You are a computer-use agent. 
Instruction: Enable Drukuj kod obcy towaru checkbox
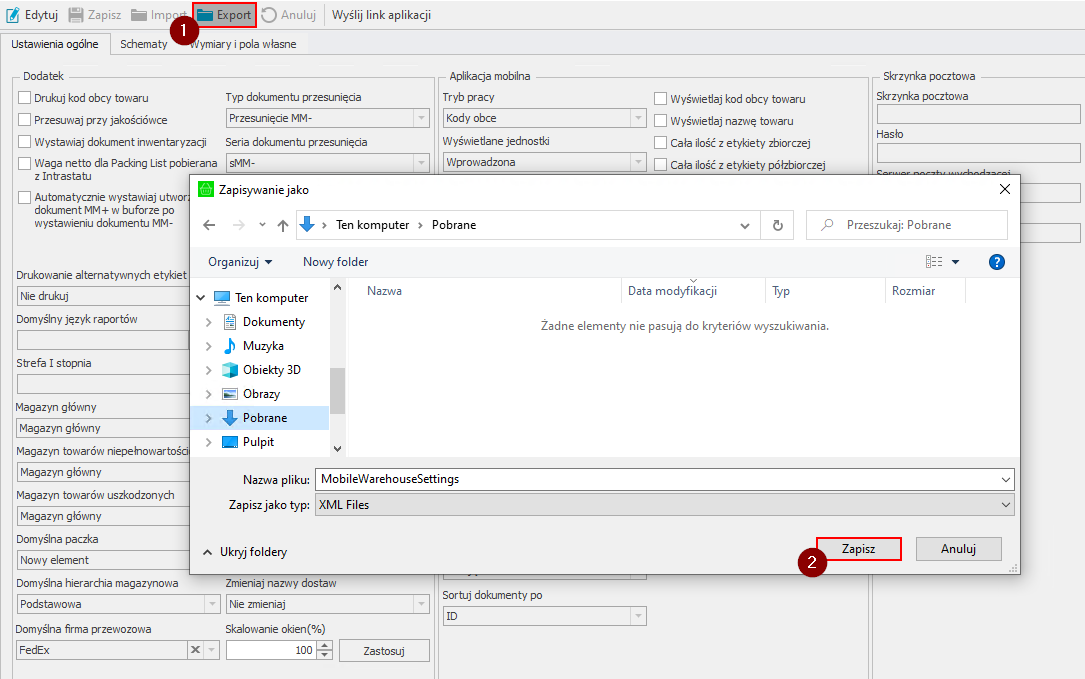25,98
